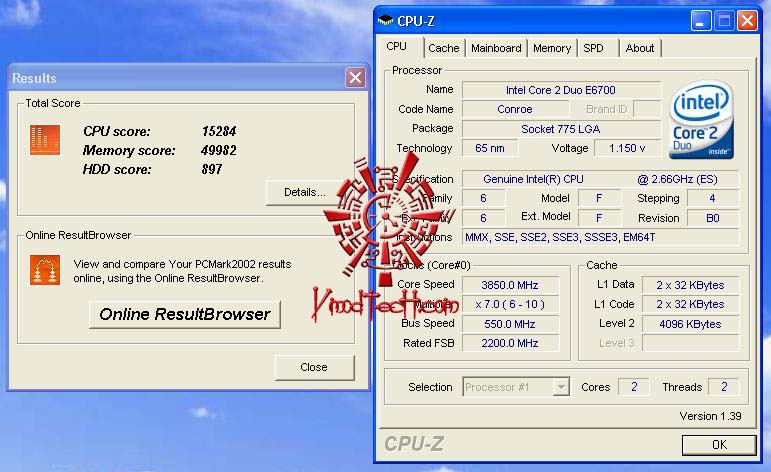This screenshot has height=472, width=771.
Task: Click the Version 1.39 label
Action: click(710, 416)
